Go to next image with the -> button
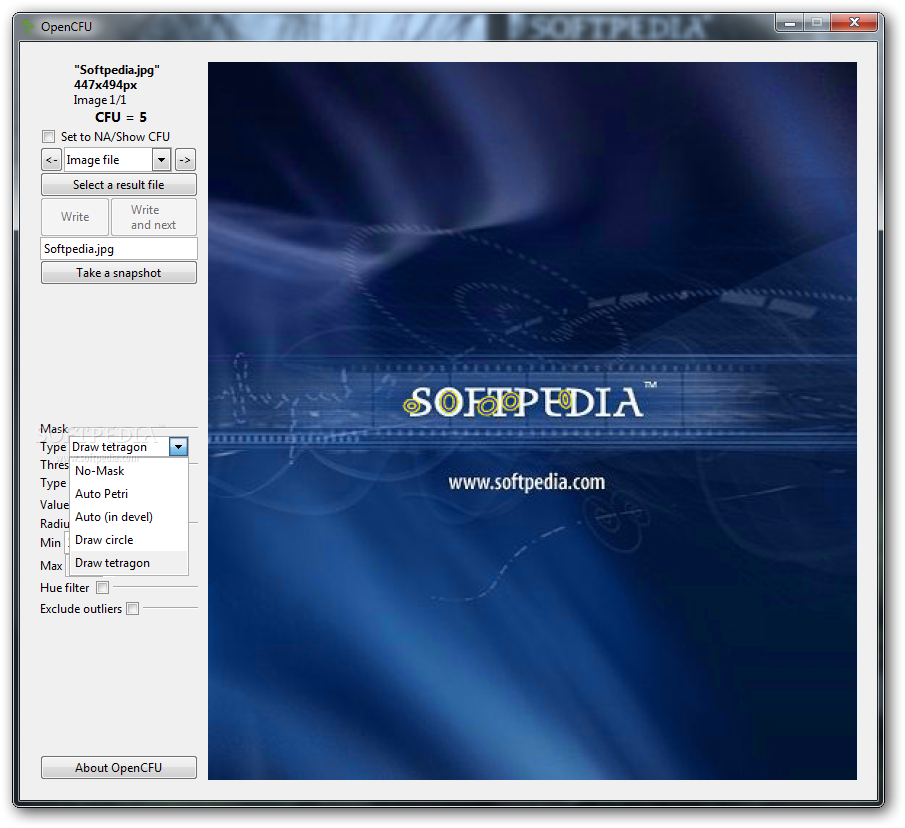The height and width of the screenshot is (828, 905). point(185,160)
